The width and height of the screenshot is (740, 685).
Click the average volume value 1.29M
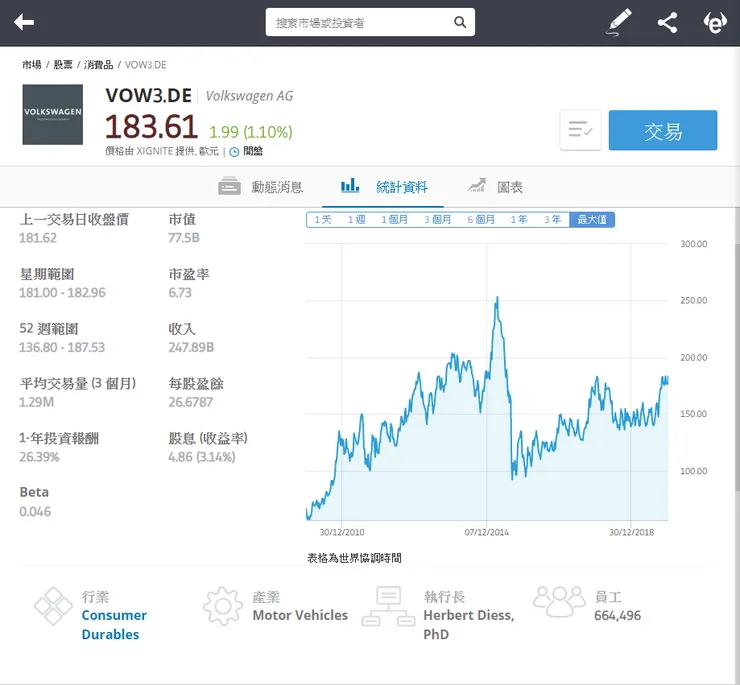(36, 402)
